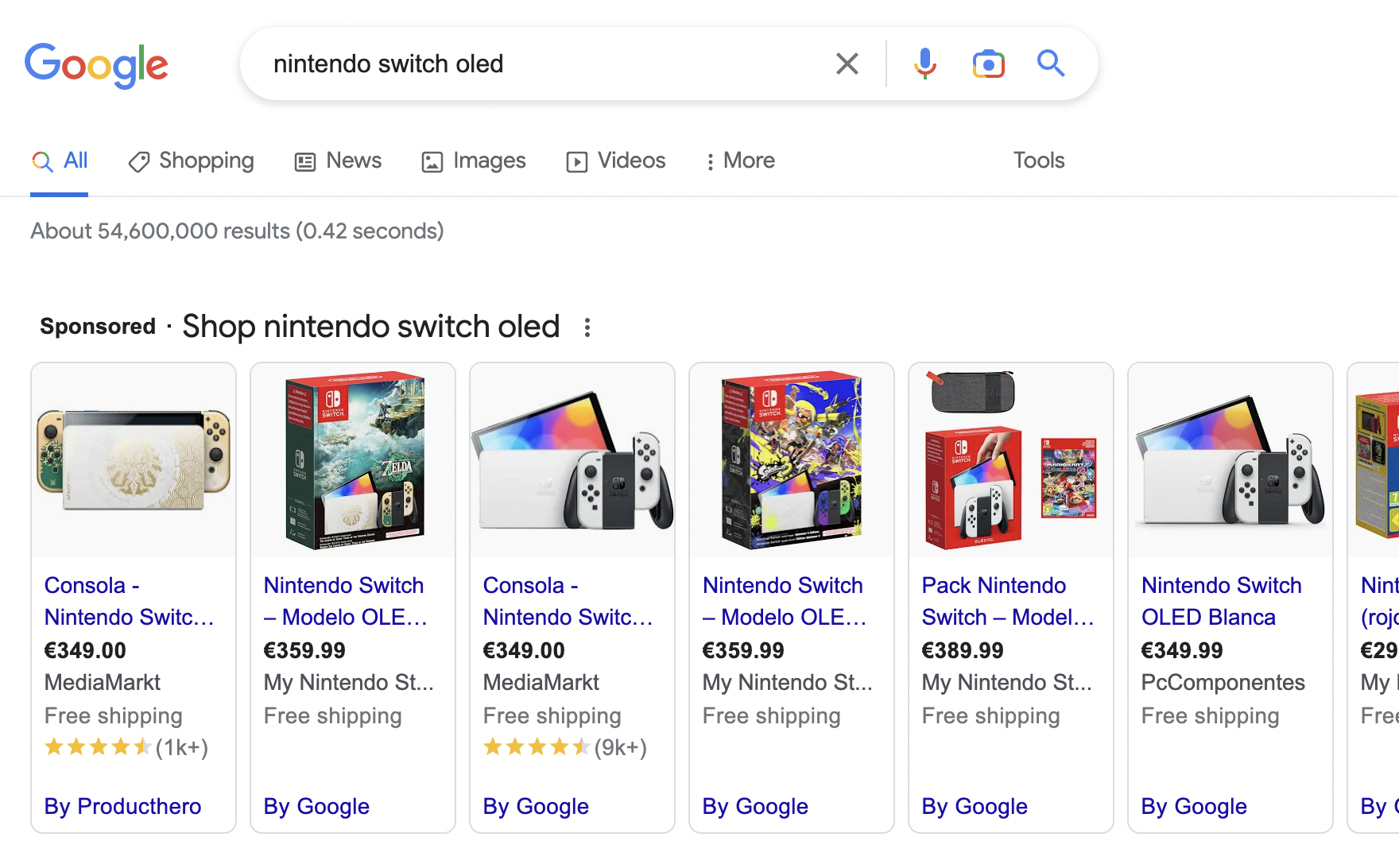Open Google Lens image search camera icon
The image size is (1399, 868).
coord(987,64)
